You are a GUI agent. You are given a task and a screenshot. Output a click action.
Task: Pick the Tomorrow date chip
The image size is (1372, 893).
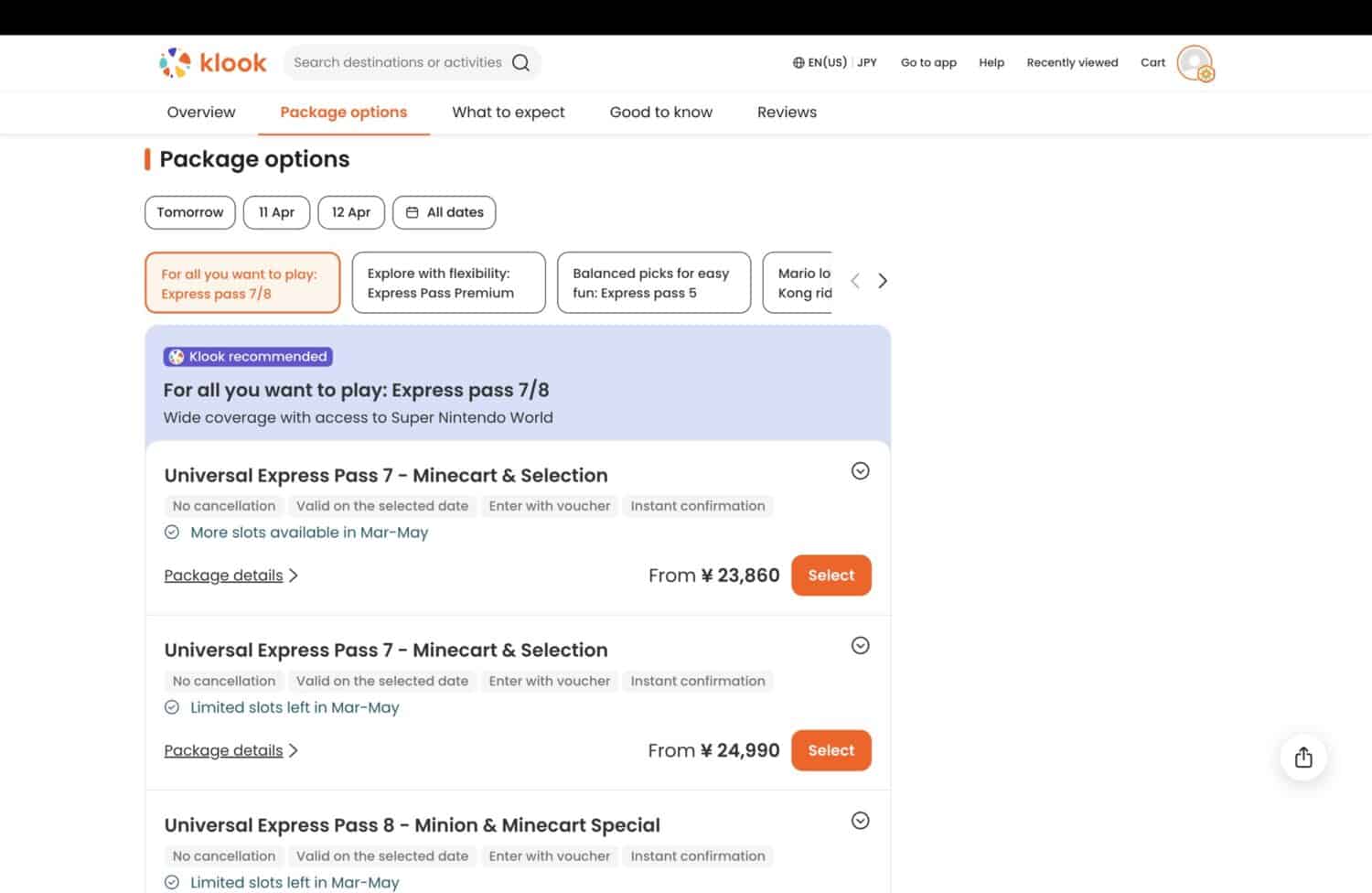click(x=190, y=212)
